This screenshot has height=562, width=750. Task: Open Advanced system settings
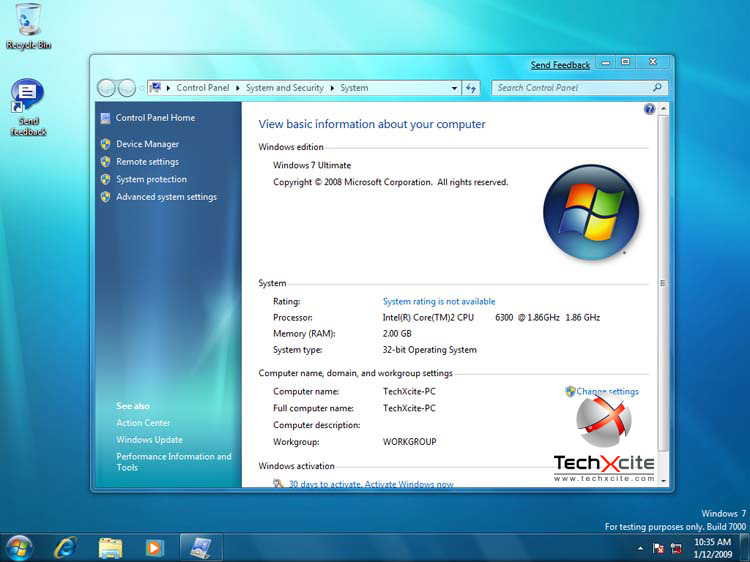pyautogui.click(x=166, y=197)
